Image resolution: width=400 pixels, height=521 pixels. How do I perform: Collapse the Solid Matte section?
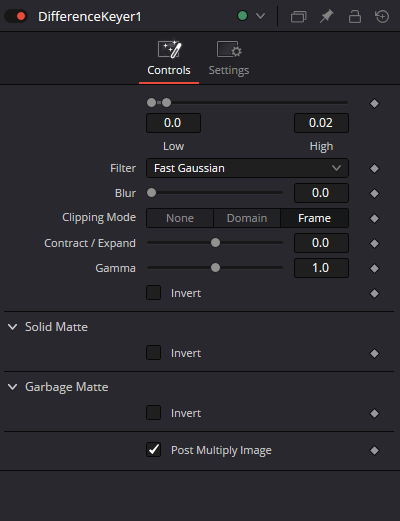coord(13,327)
